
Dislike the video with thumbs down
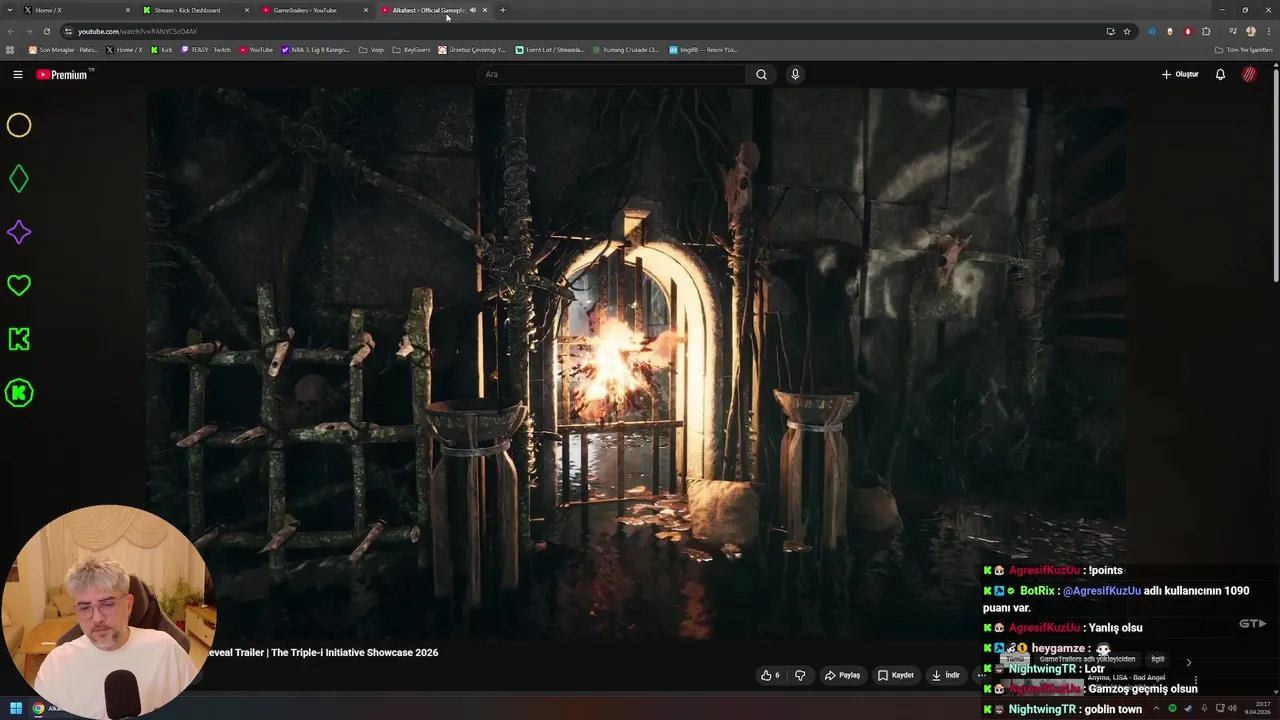800,675
